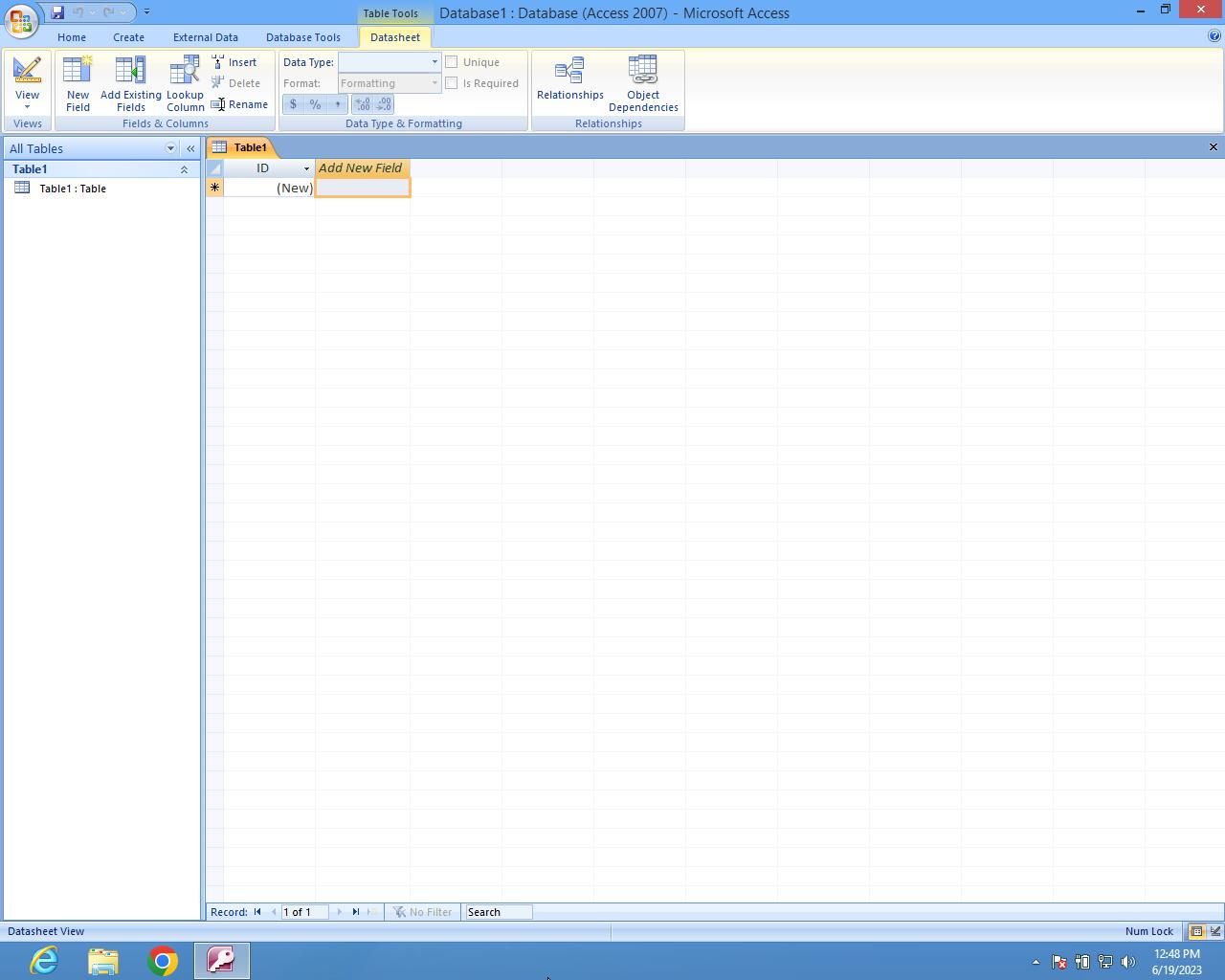Enable the Is Required checkbox
This screenshot has height=980, width=1225.
click(x=452, y=83)
